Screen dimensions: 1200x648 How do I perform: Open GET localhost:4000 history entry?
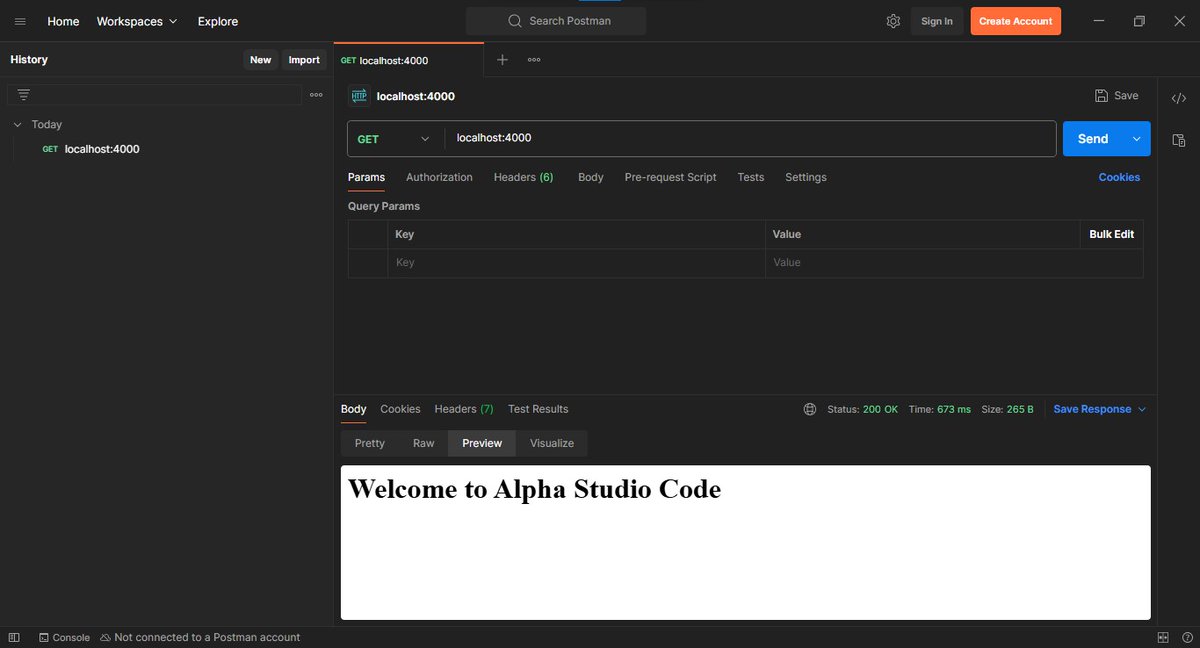[167, 149]
